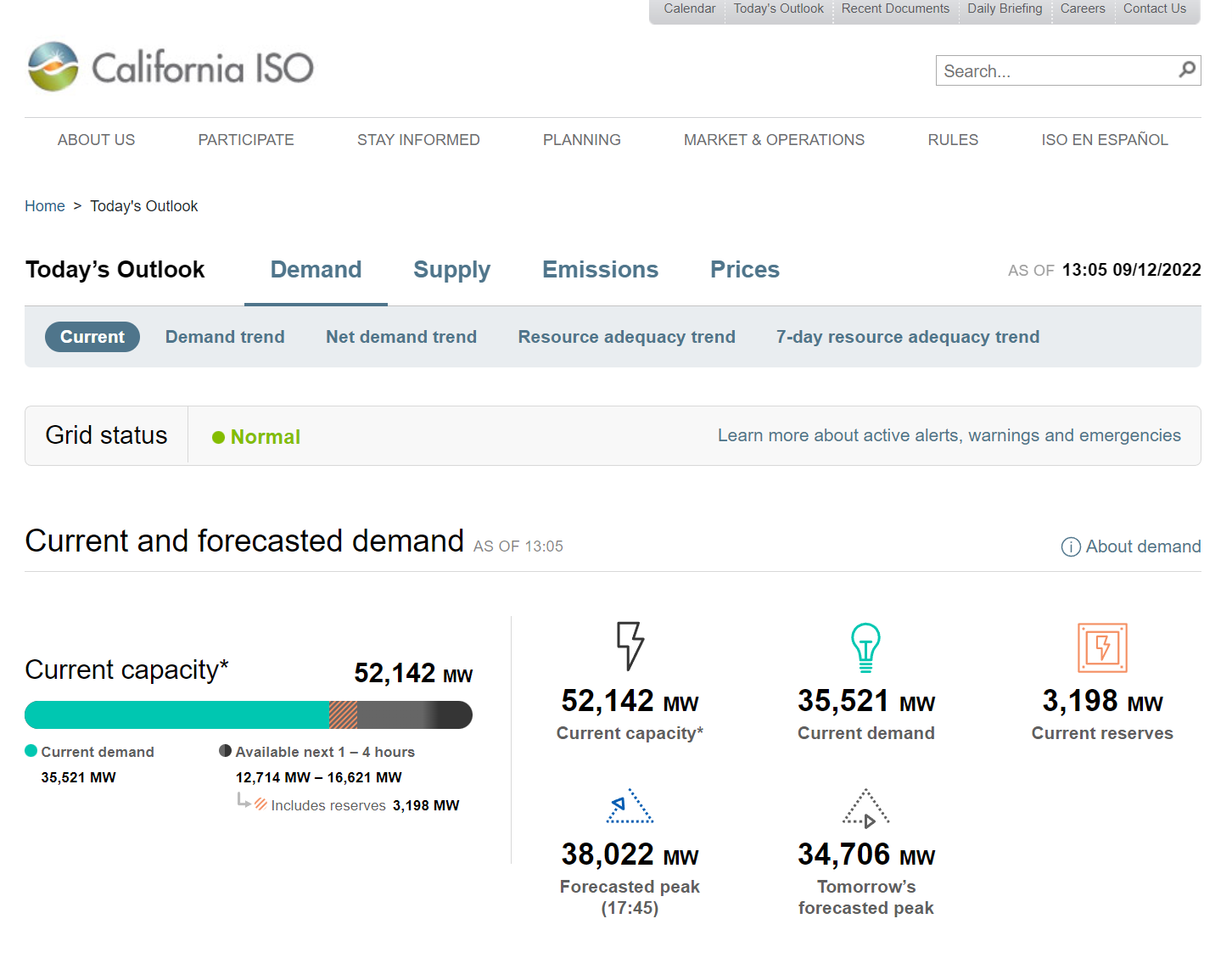Open the Contact Us link
Screen dimensions: 1232x958
pyautogui.click(x=1155, y=8)
